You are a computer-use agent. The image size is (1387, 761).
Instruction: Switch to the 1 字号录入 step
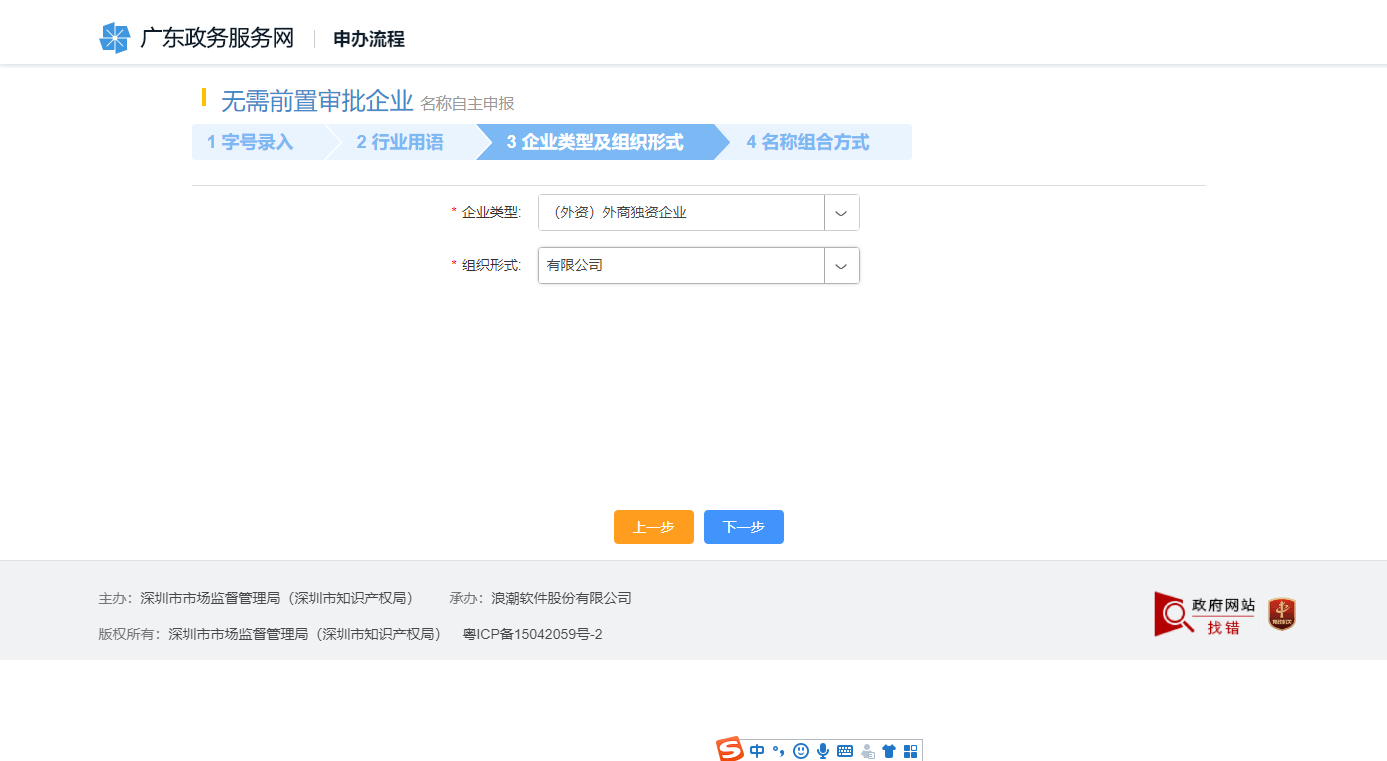coord(251,142)
